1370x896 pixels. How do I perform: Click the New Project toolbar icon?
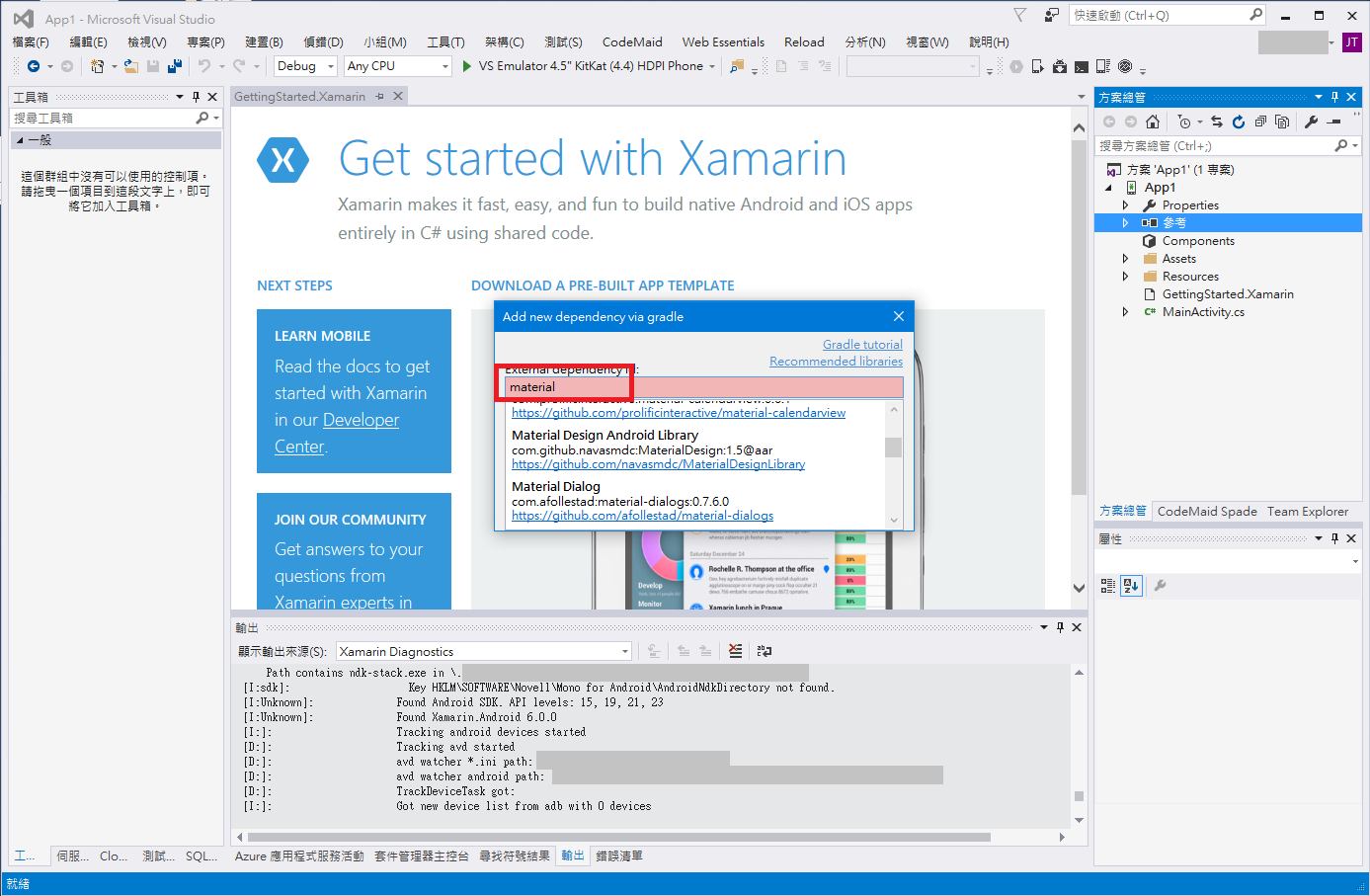(97, 66)
